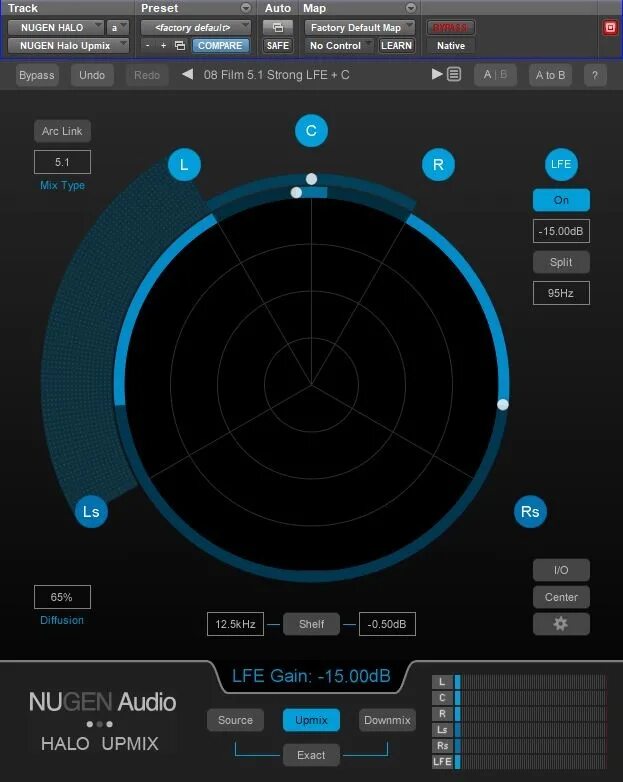The image size is (623, 782).
Task: Click the Rs right surround node
Action: coord(530,512)
